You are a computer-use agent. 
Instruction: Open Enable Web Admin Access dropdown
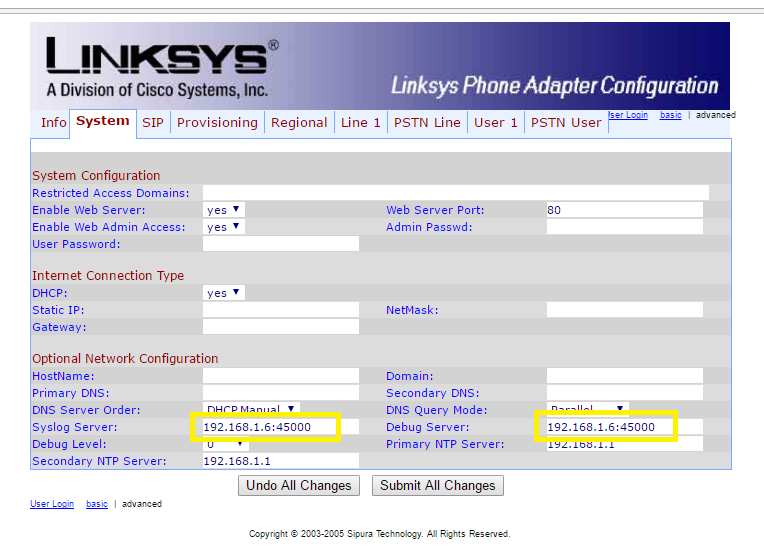point(224,227)
